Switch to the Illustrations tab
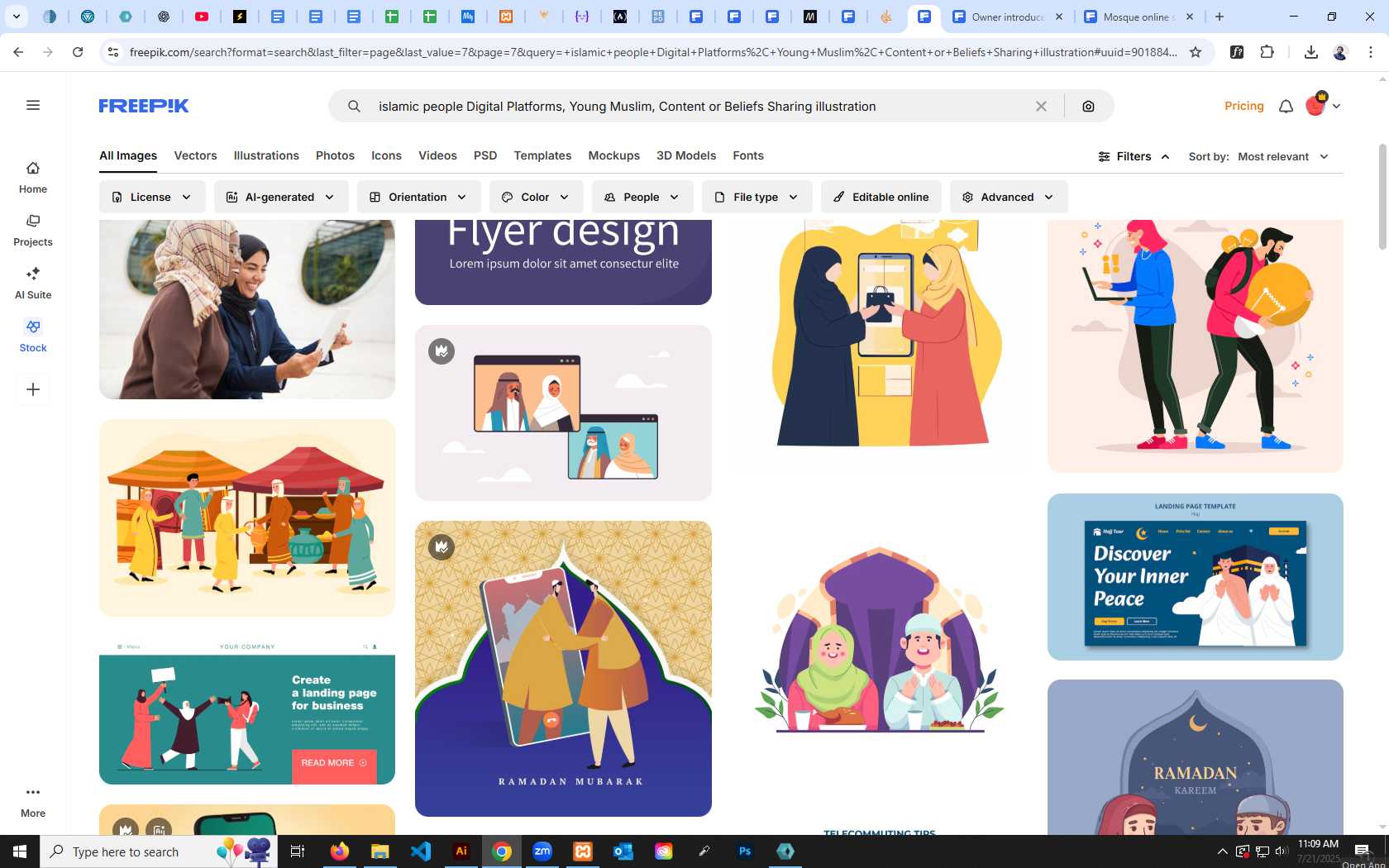The width and height of the screenshot is (1389, 868). (x=266, y=155)
